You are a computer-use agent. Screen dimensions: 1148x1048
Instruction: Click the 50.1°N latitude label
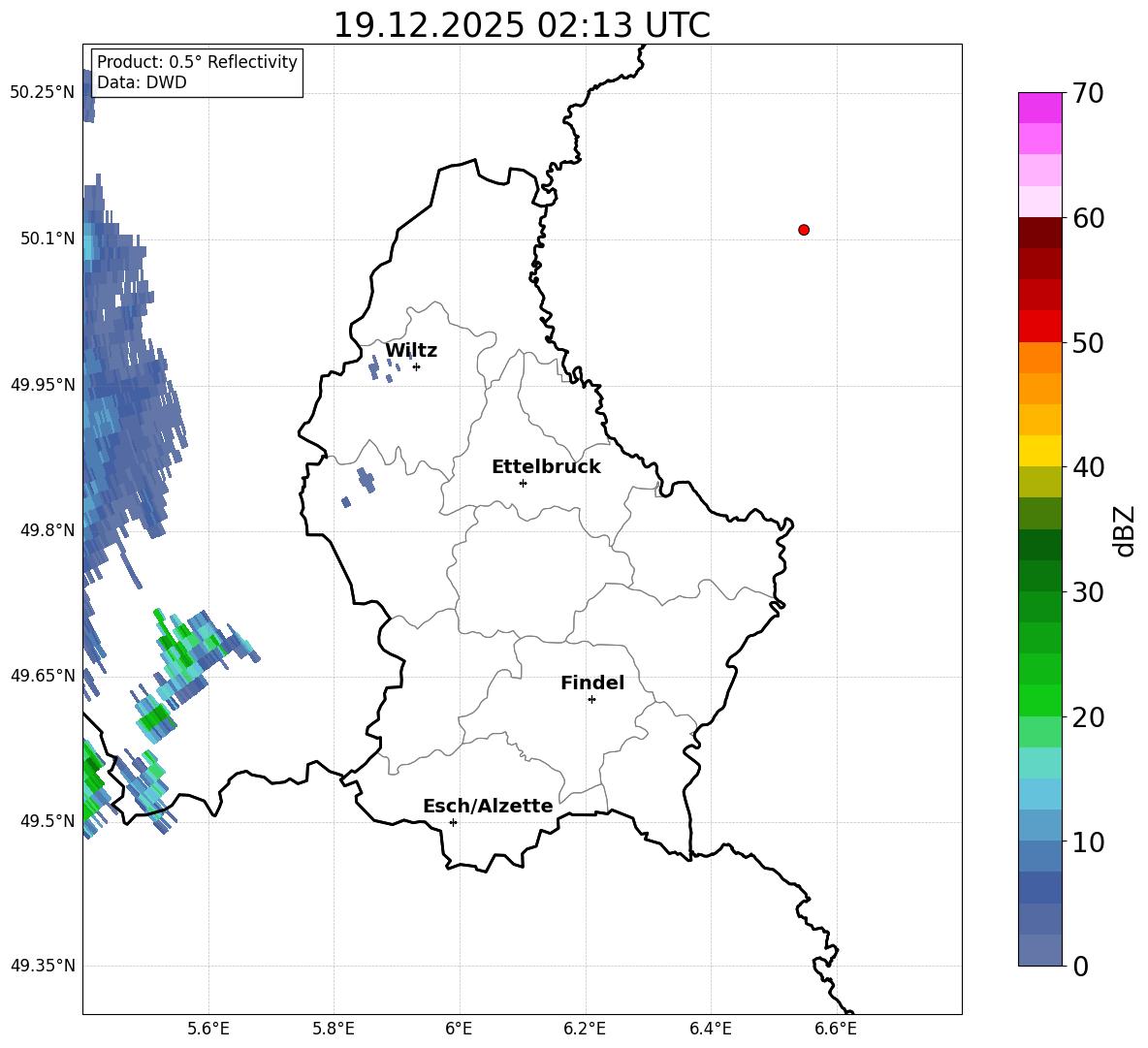point(48,238)
